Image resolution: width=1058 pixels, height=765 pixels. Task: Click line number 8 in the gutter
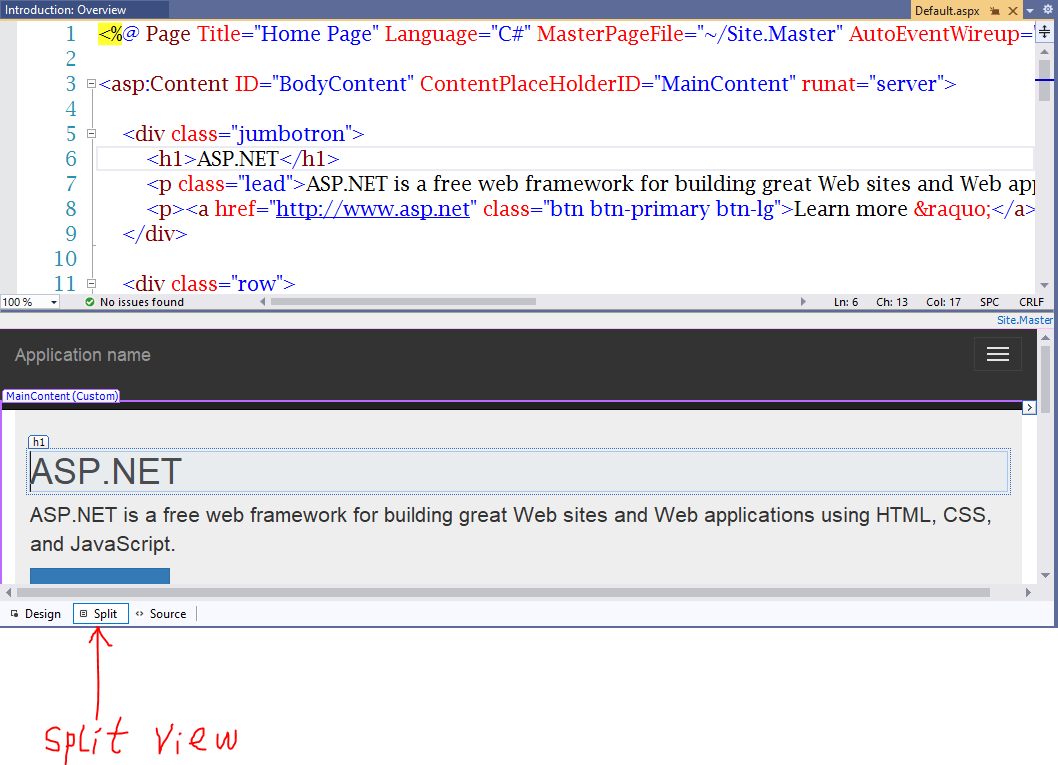(70, 209)
